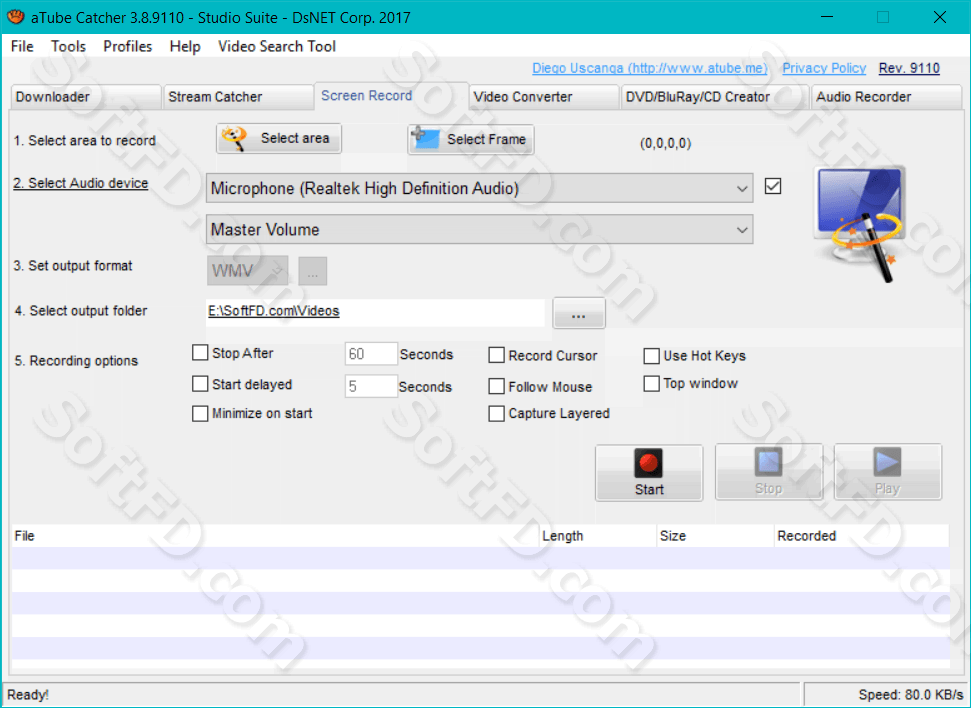Check Minimize on start option
971x708 pixels.
200,413
